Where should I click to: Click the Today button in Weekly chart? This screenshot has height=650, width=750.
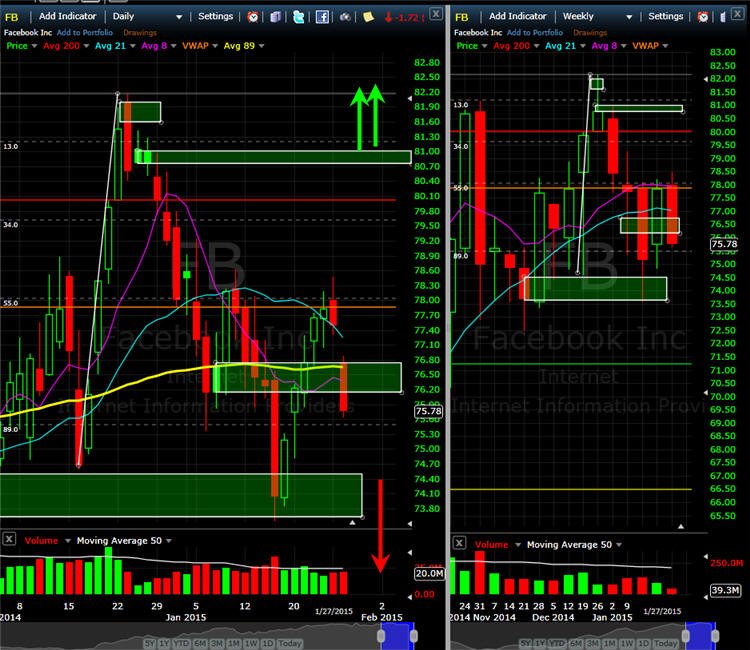[665, 643]
